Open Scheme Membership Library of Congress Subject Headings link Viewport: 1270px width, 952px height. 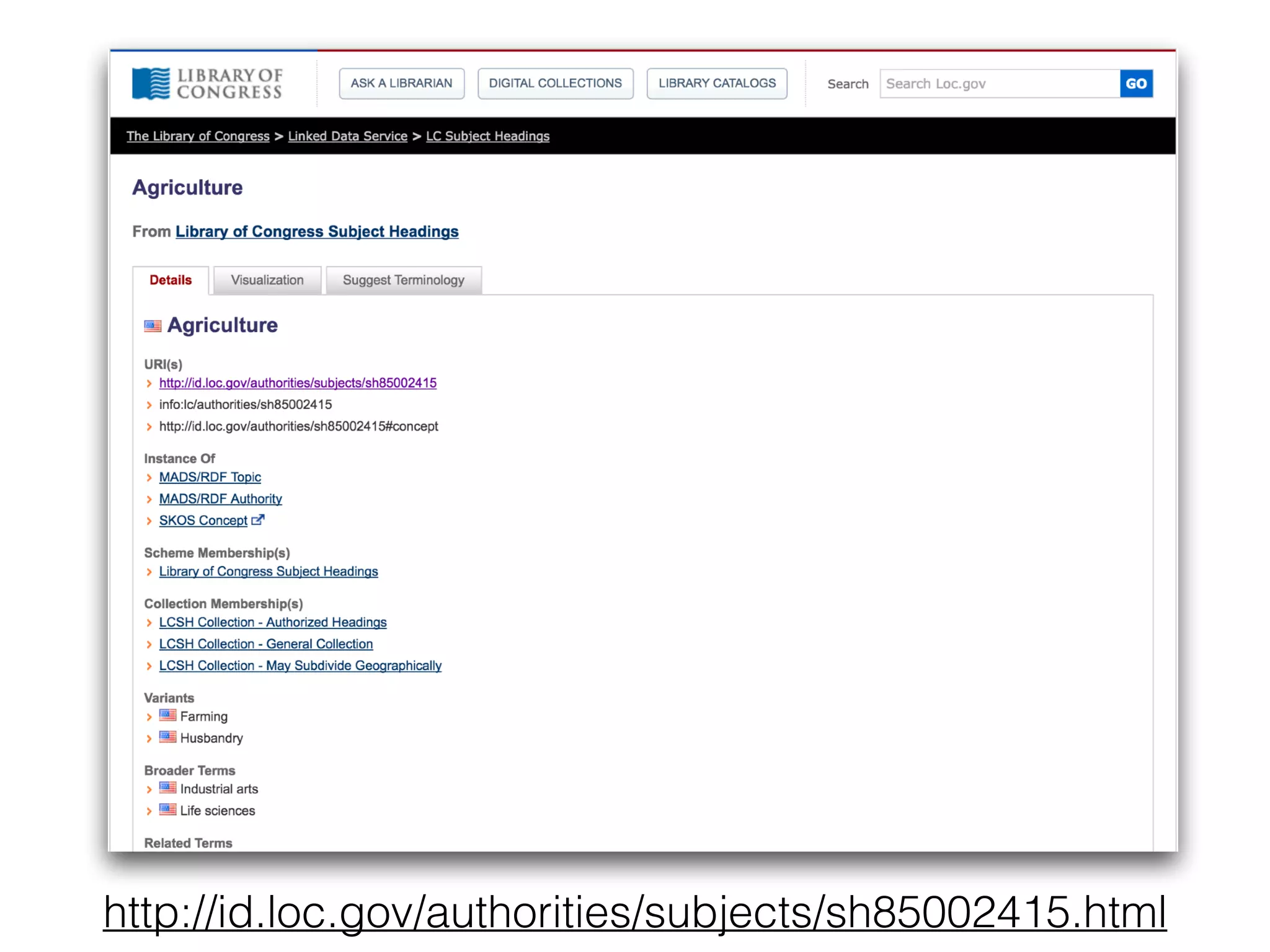coord(269,572)
